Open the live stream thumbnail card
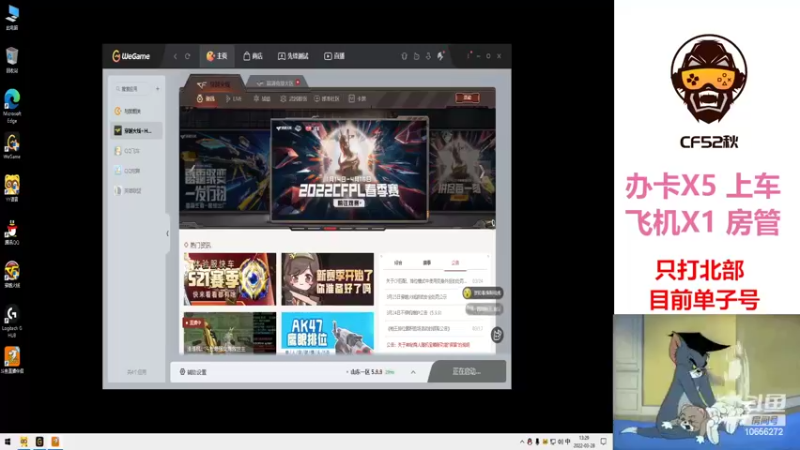Screen dimensions: 800x450 pos(230,333)
